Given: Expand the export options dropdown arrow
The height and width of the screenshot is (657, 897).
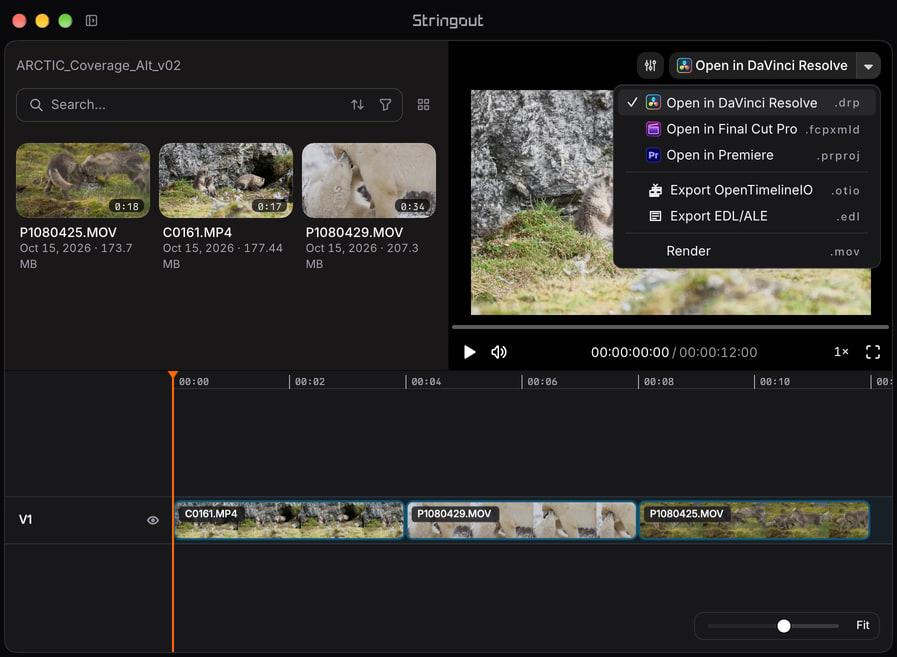Looking at the screenshot, I should click(x=868, y=66).
